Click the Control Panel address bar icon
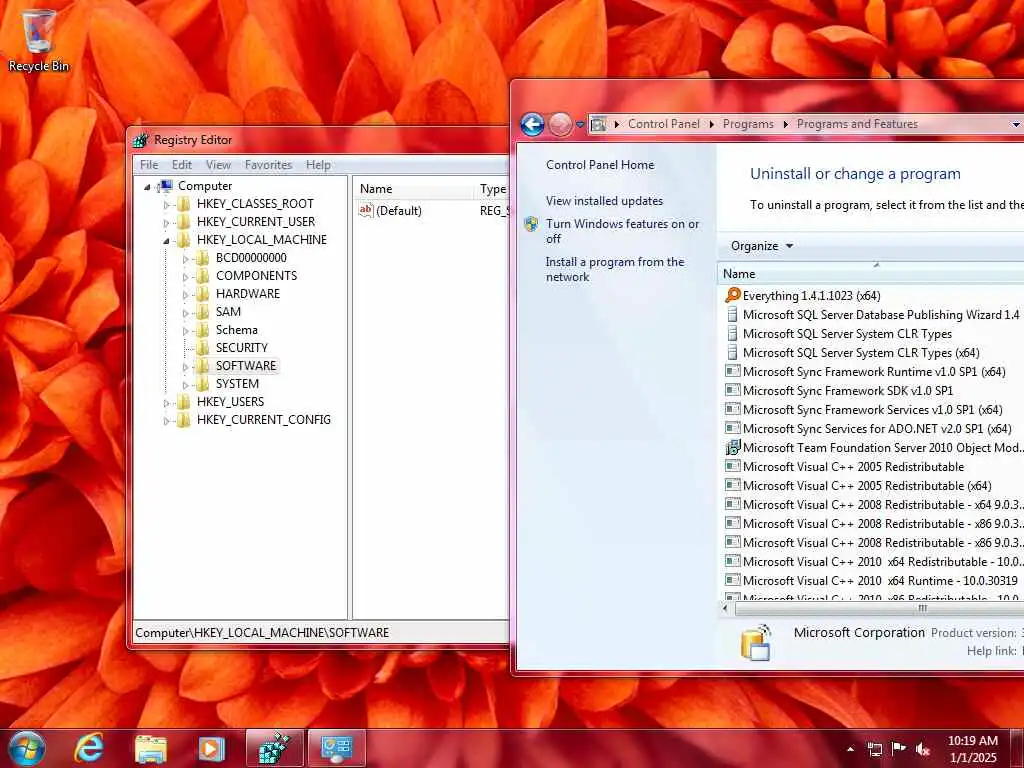Viewport: 1024px width, 768px height. pyautogui.click(x=599, y=124)
